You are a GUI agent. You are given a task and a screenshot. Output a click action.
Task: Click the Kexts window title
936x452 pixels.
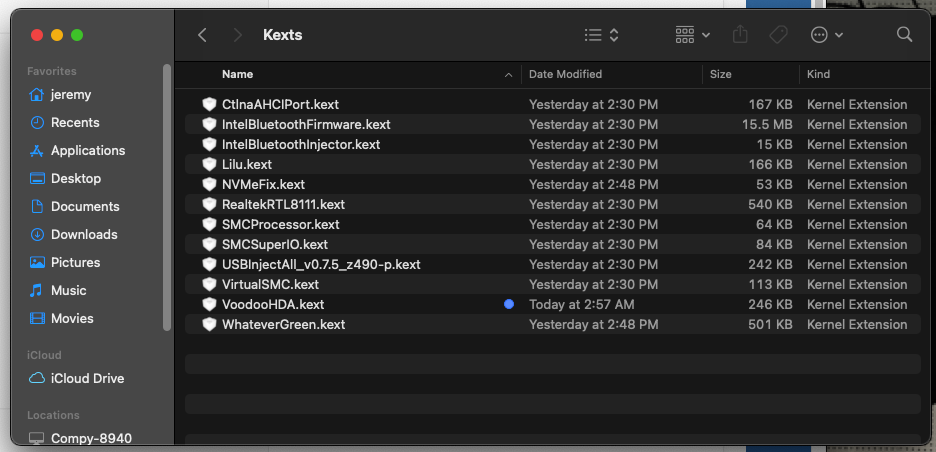click(x=282, y=35)
